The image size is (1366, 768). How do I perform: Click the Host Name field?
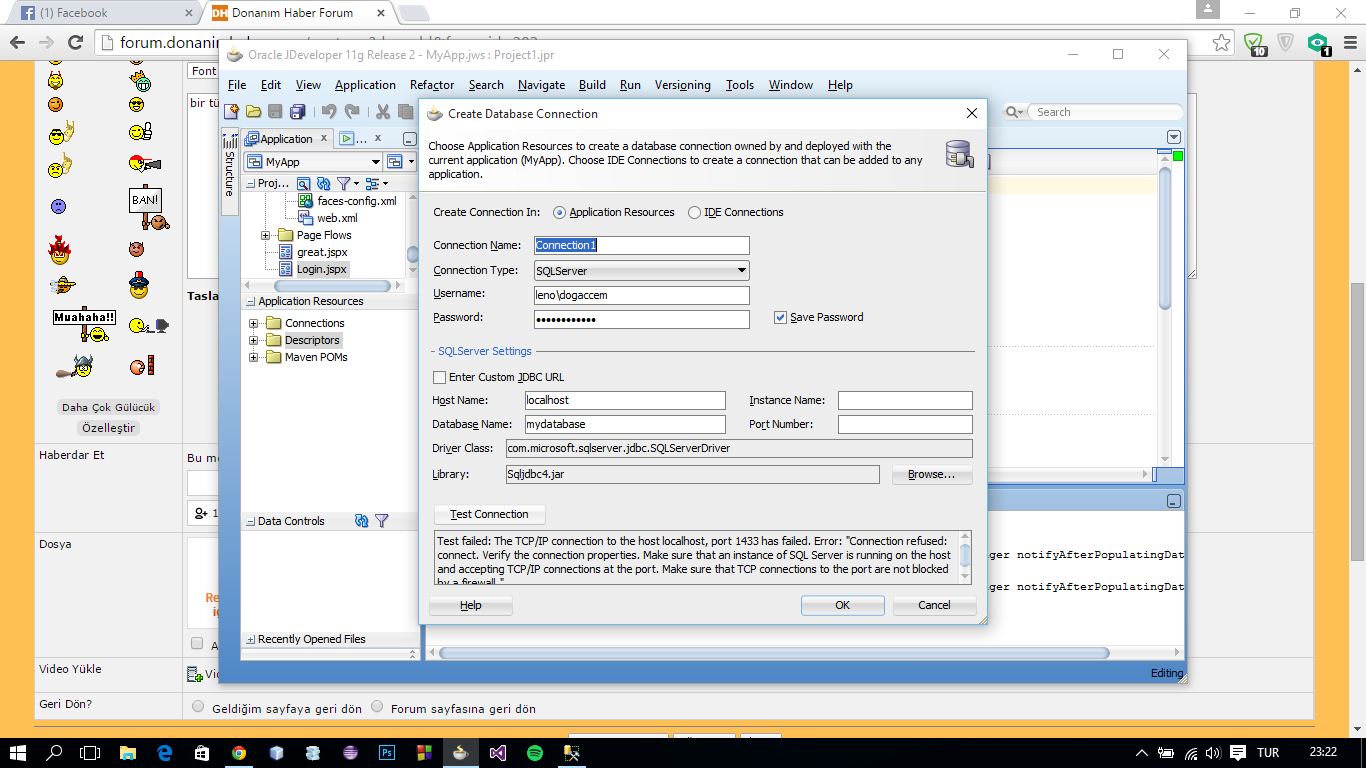click(625, 400)
